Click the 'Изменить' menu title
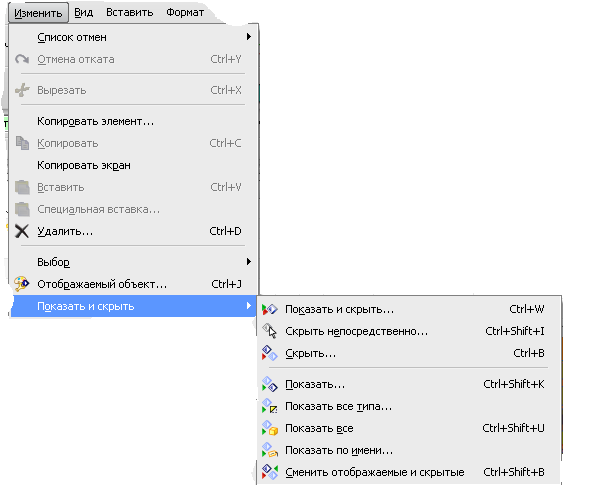593x487 pixels. 38,13
